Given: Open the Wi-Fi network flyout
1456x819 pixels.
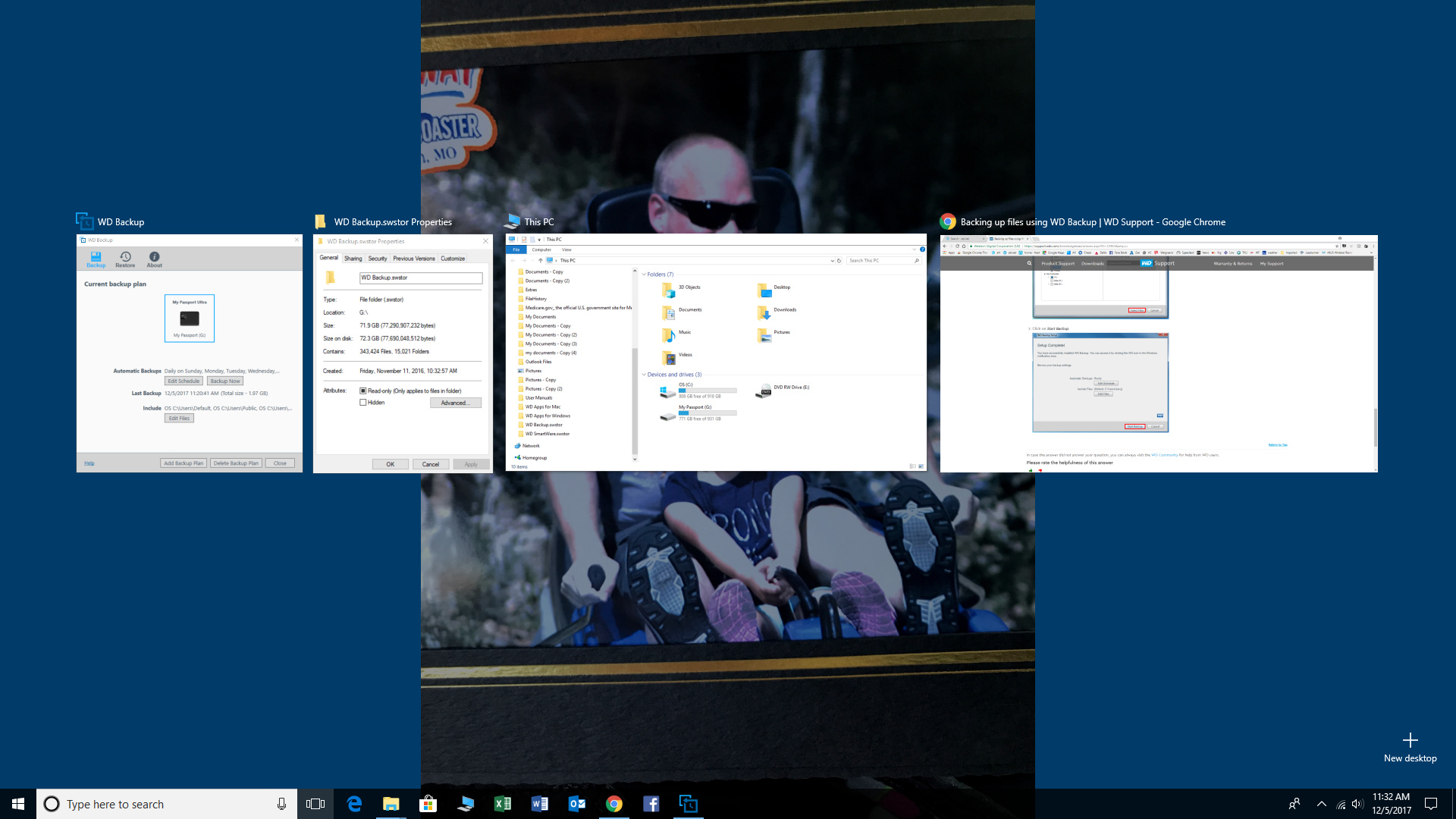Looking at the screenshot, I should [x=1341, y=804].
